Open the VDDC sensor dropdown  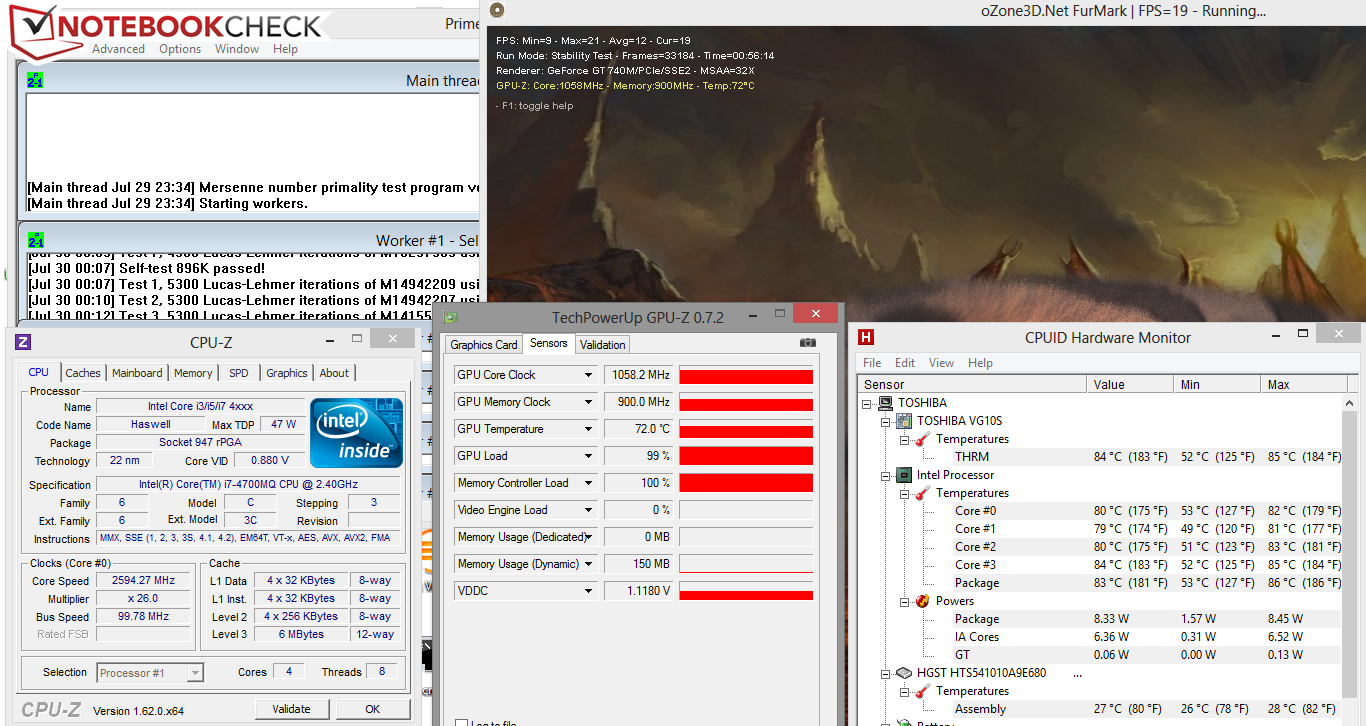[x=589, y=591]
